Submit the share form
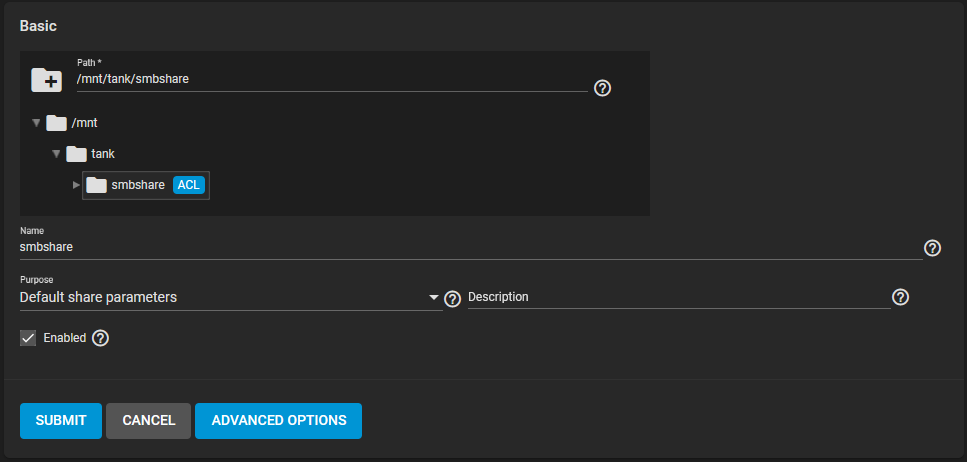This screenshot has width=967, height=462. 60,421
